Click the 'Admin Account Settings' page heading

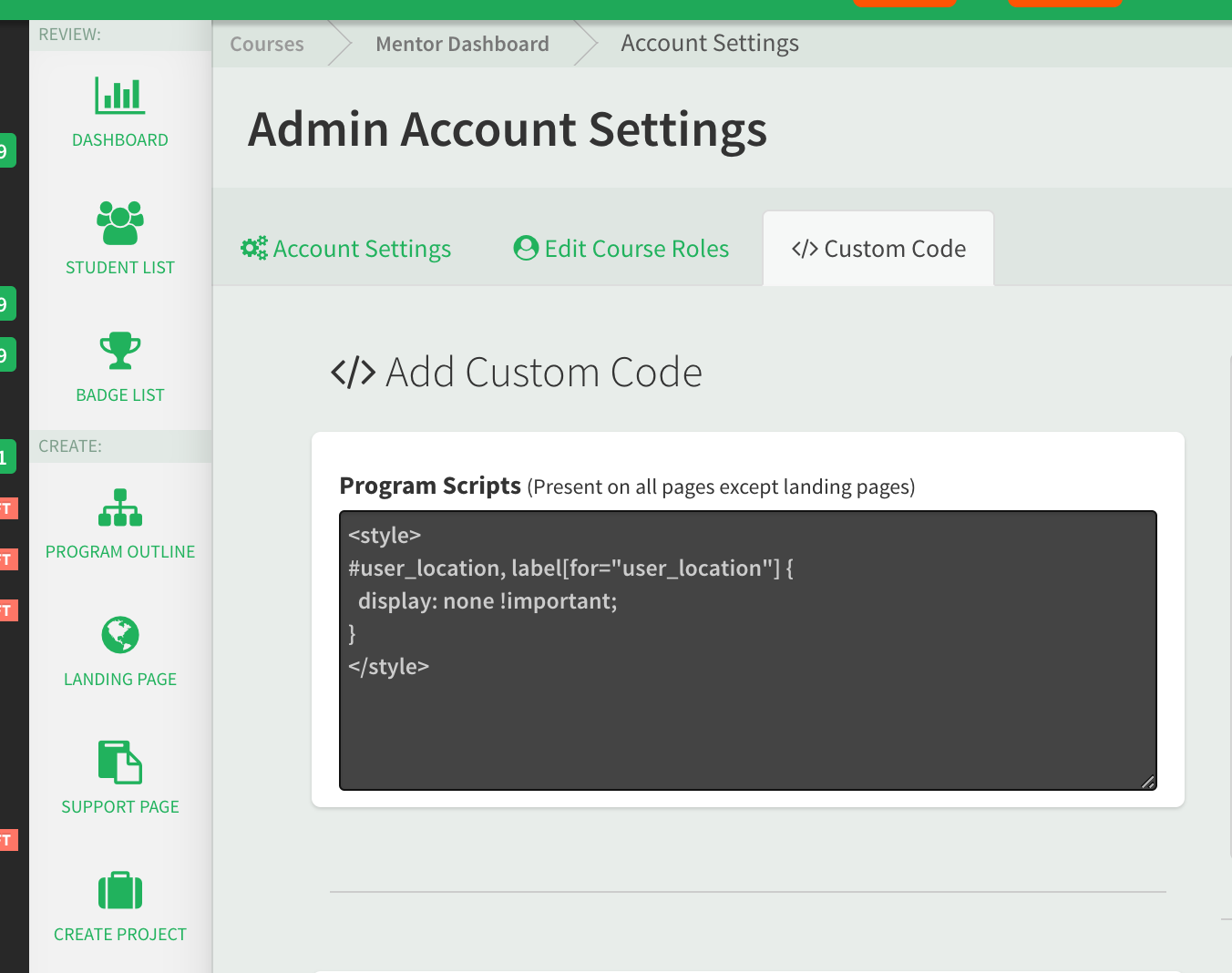click(x=508, y=129)
